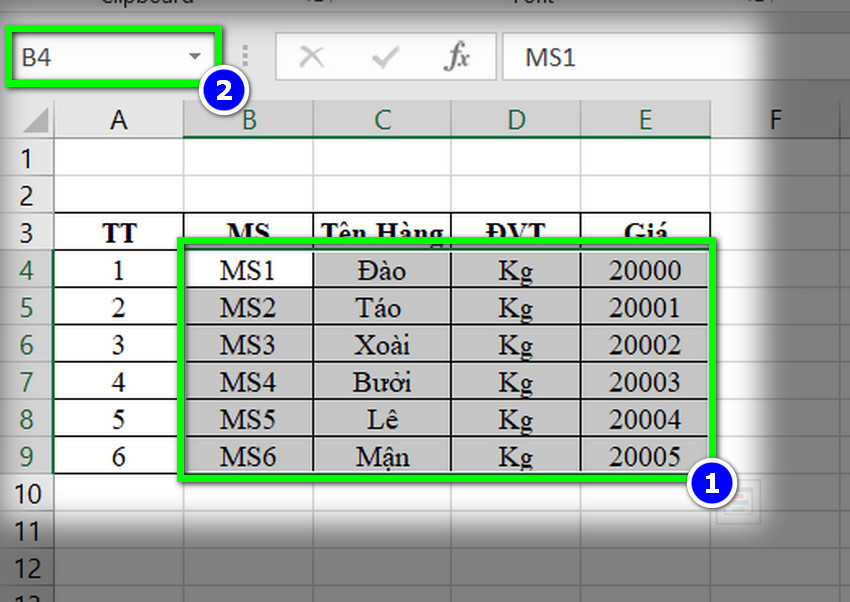The image size is (850, 602).
Task: Select the price cell 20004
Action: tap(645, 419)
